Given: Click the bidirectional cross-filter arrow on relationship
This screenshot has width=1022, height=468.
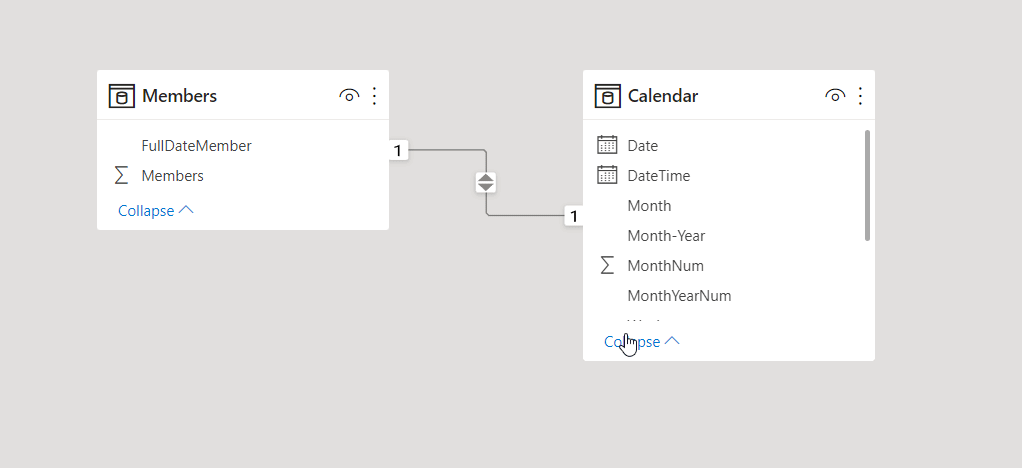Looking at the screenshot, I should pos(486,183).
